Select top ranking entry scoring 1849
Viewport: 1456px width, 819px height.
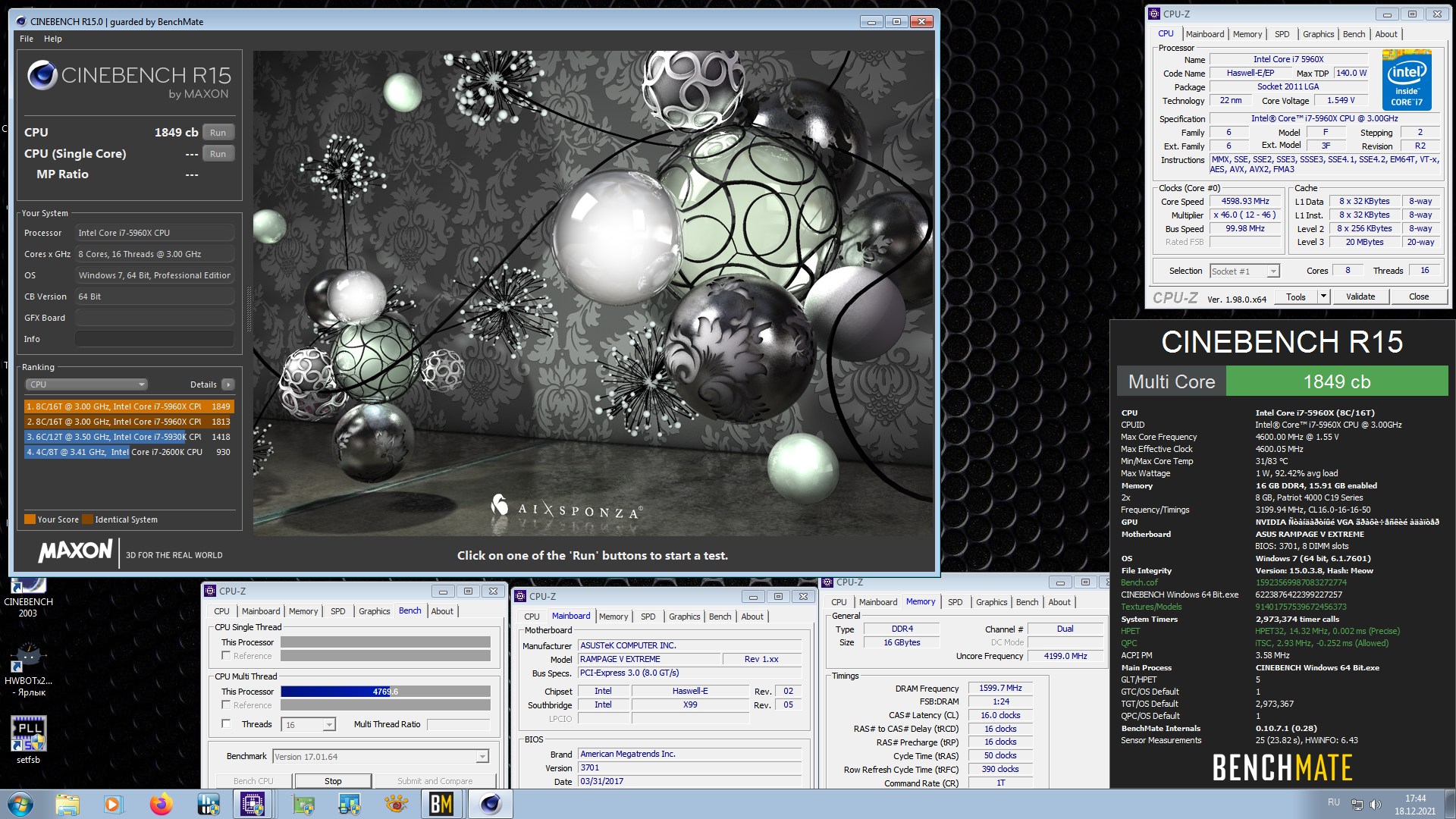128,406
